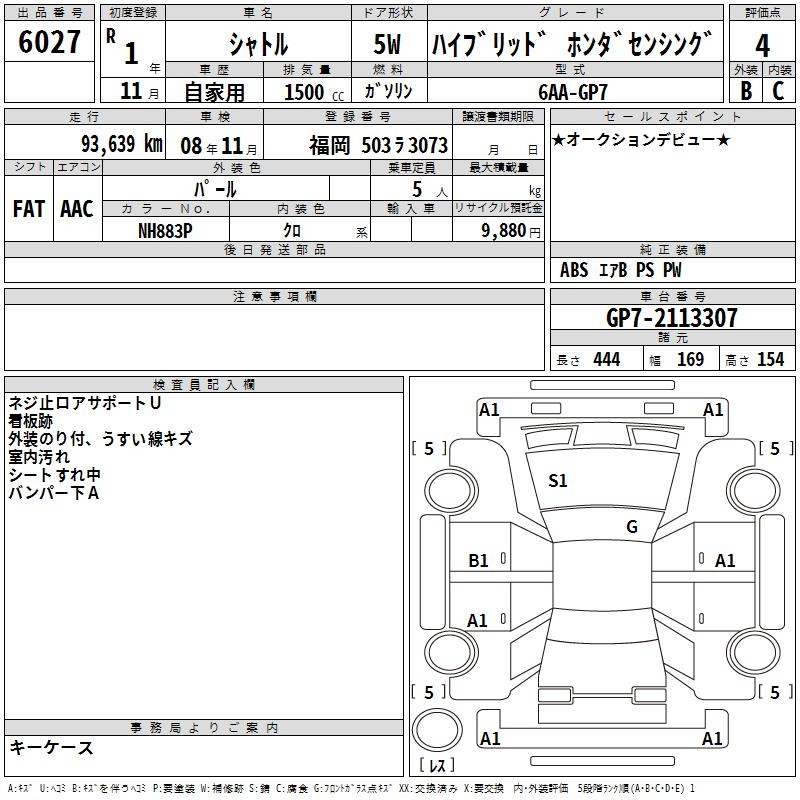
Task: Click the FAT shift type cell
Action: 29,208
